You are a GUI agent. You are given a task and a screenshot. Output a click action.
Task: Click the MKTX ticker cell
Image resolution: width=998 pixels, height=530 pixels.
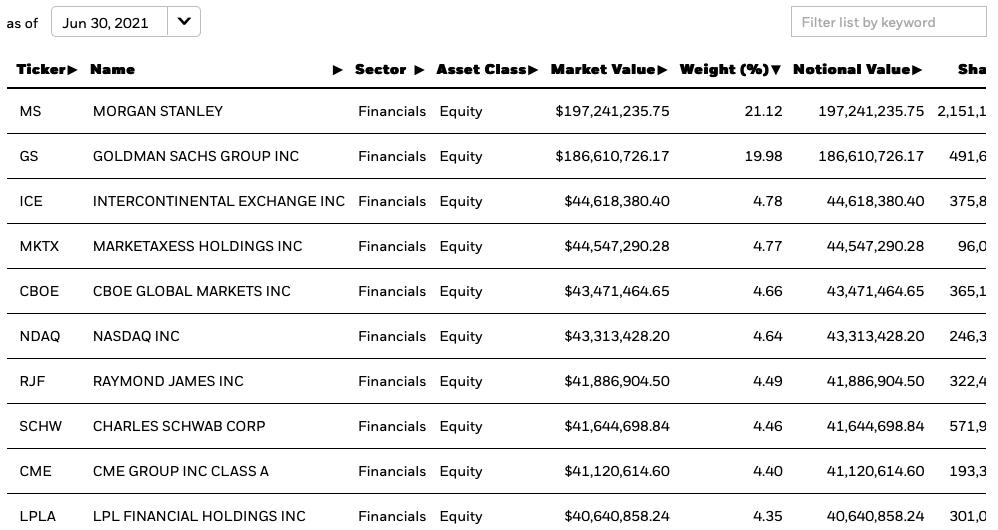click(39, 246)
